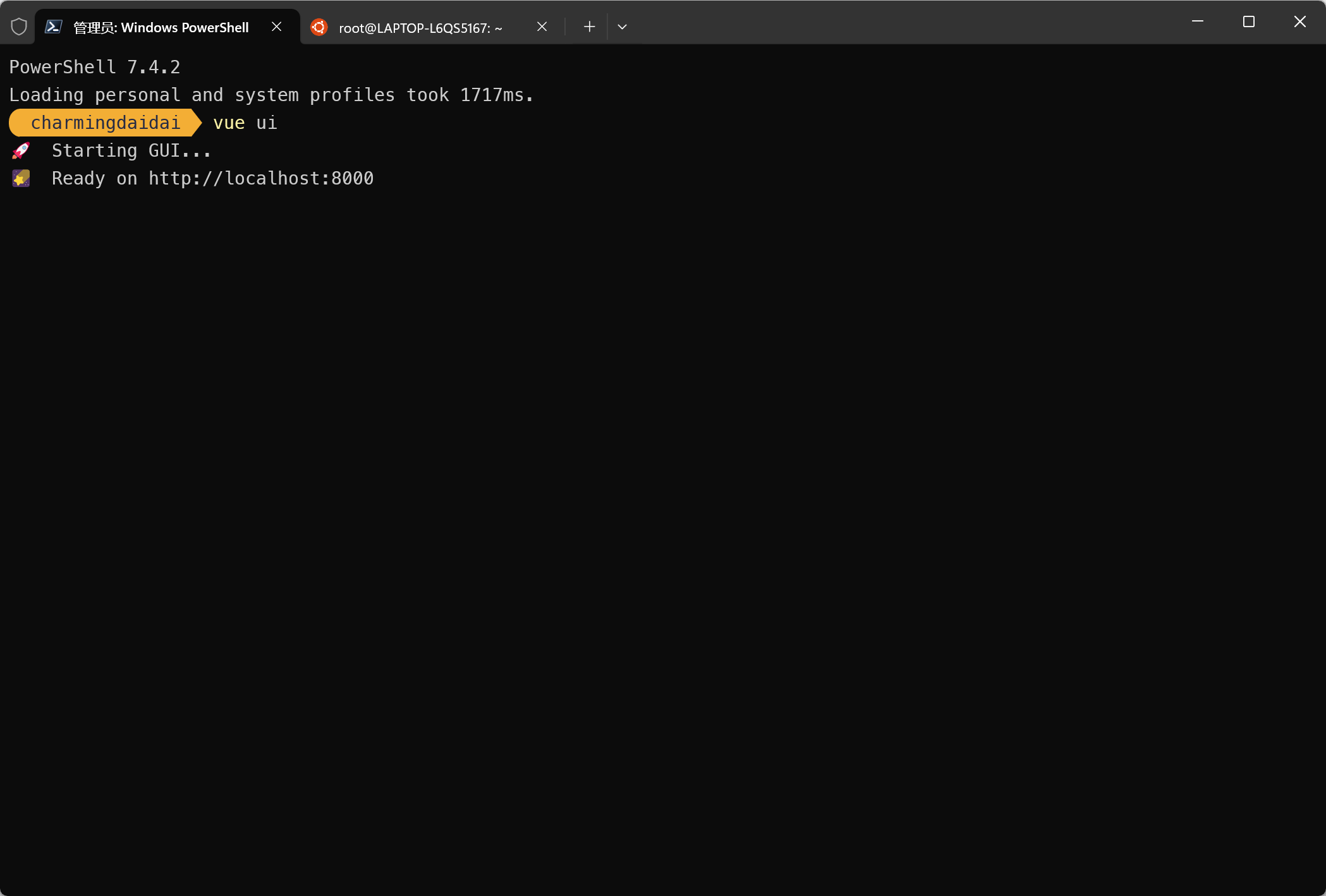
Task: Click the charmingdaidai prompt segment
Action: click(x=105, y=123)
